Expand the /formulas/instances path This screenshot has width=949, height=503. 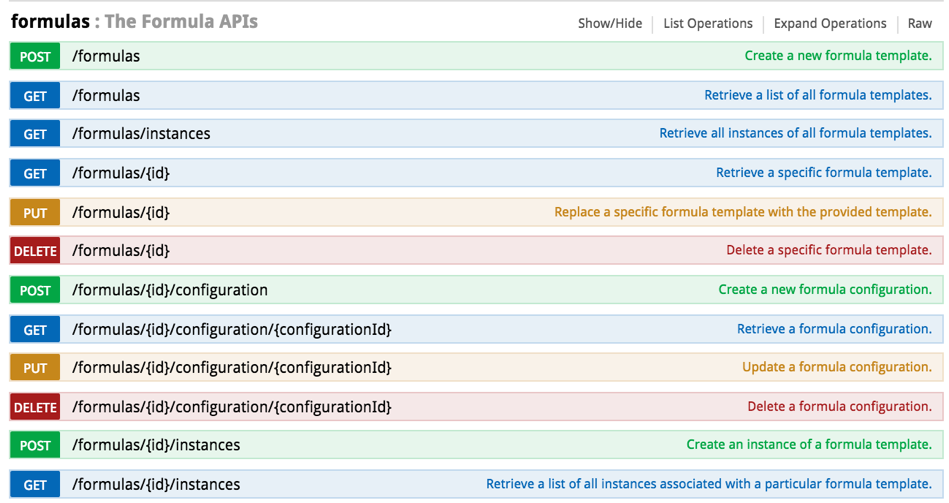[x=141, y=134]
